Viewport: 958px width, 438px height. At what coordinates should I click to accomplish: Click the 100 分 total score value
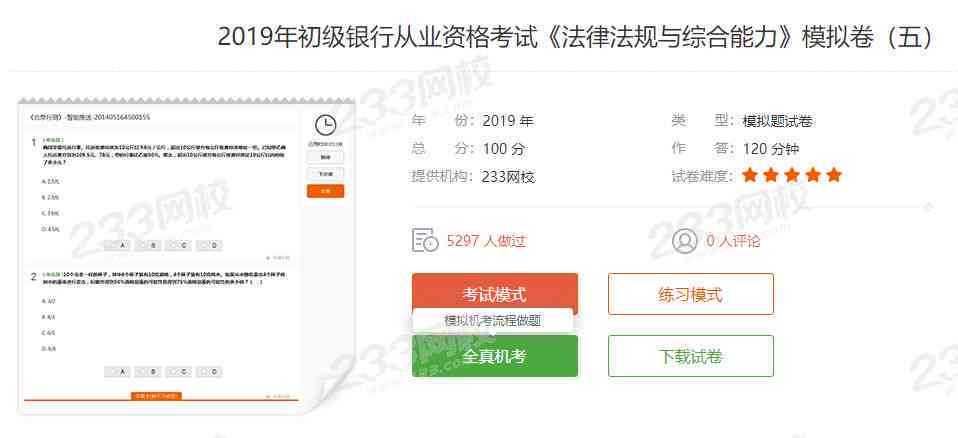(503, 149)
